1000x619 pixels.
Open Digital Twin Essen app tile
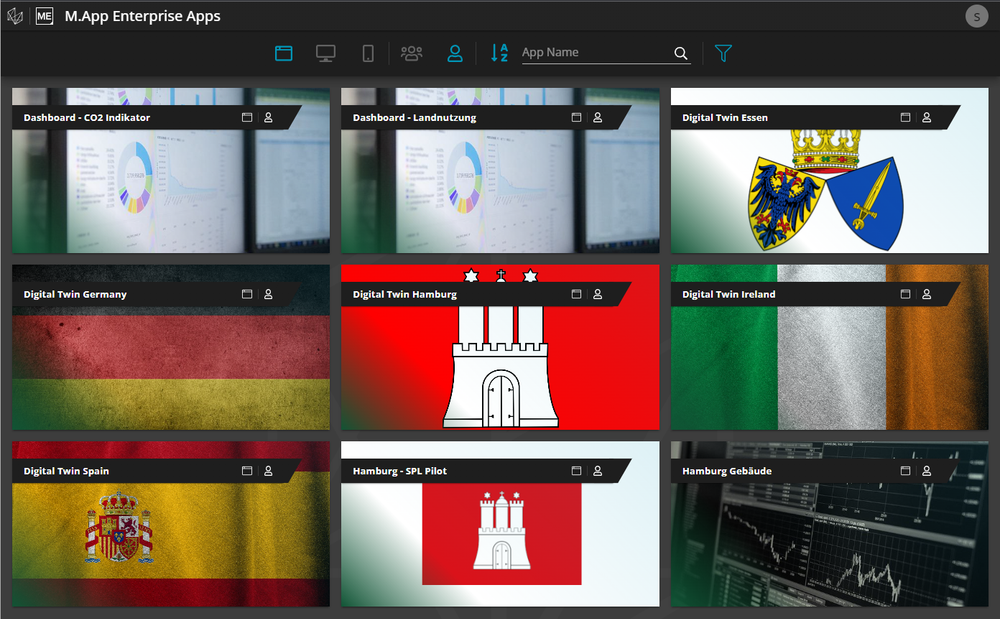pos(829,170)
